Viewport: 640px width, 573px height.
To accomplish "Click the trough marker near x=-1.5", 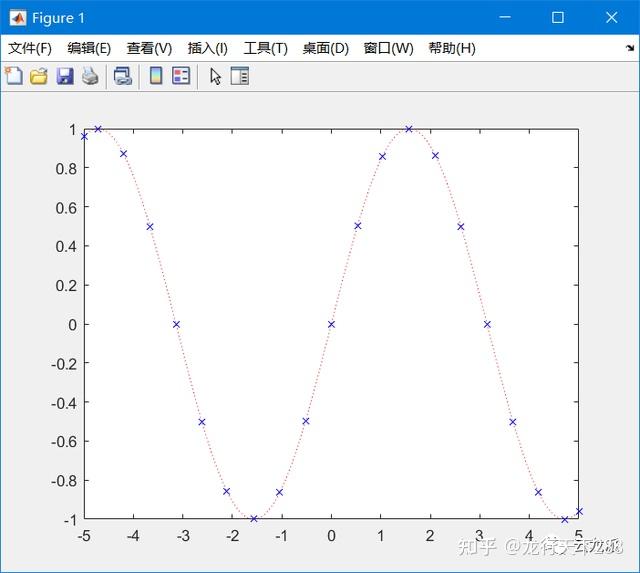I will click(253, 519).
